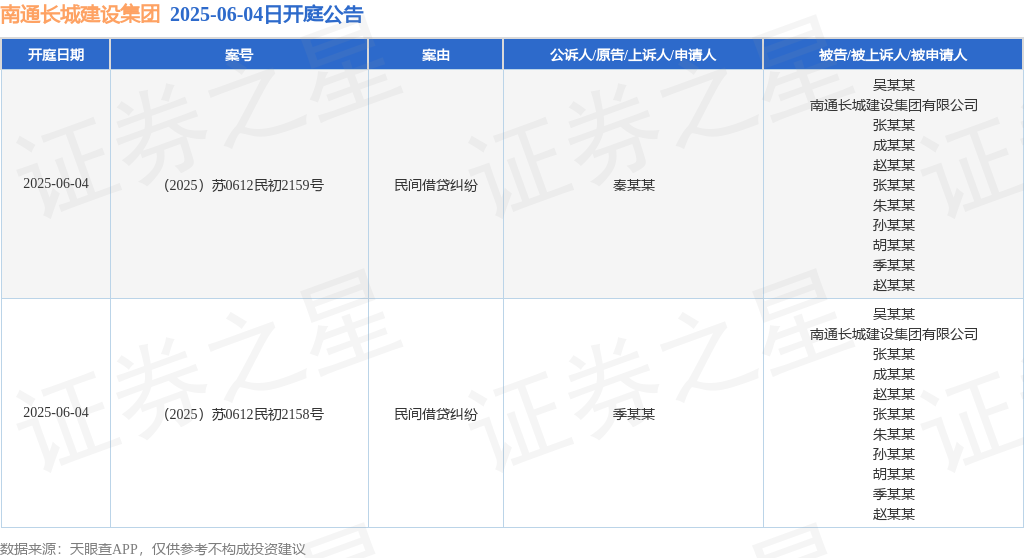This screenshot has width=1024, height=558.
Task: Select case number (2025)苏0612民初2159号
Action: pos(243,185)
